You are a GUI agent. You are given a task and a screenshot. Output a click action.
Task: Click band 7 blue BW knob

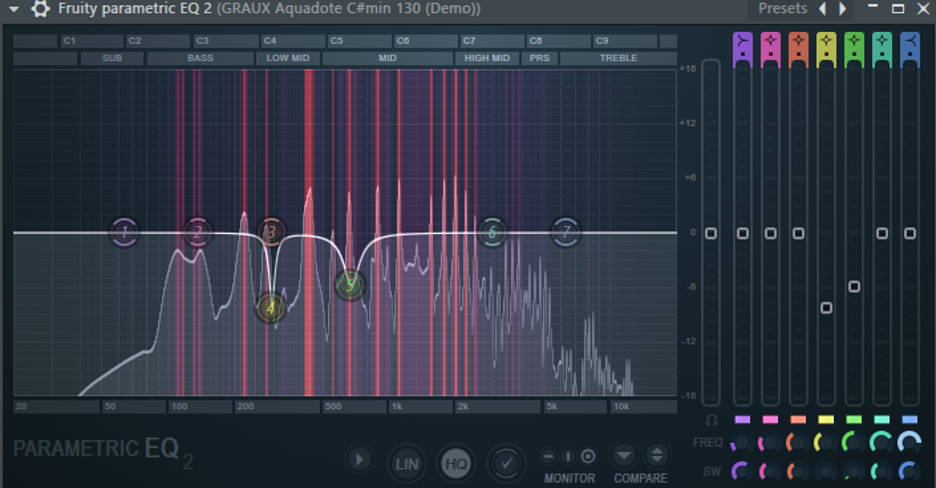(x=909, y=471)
